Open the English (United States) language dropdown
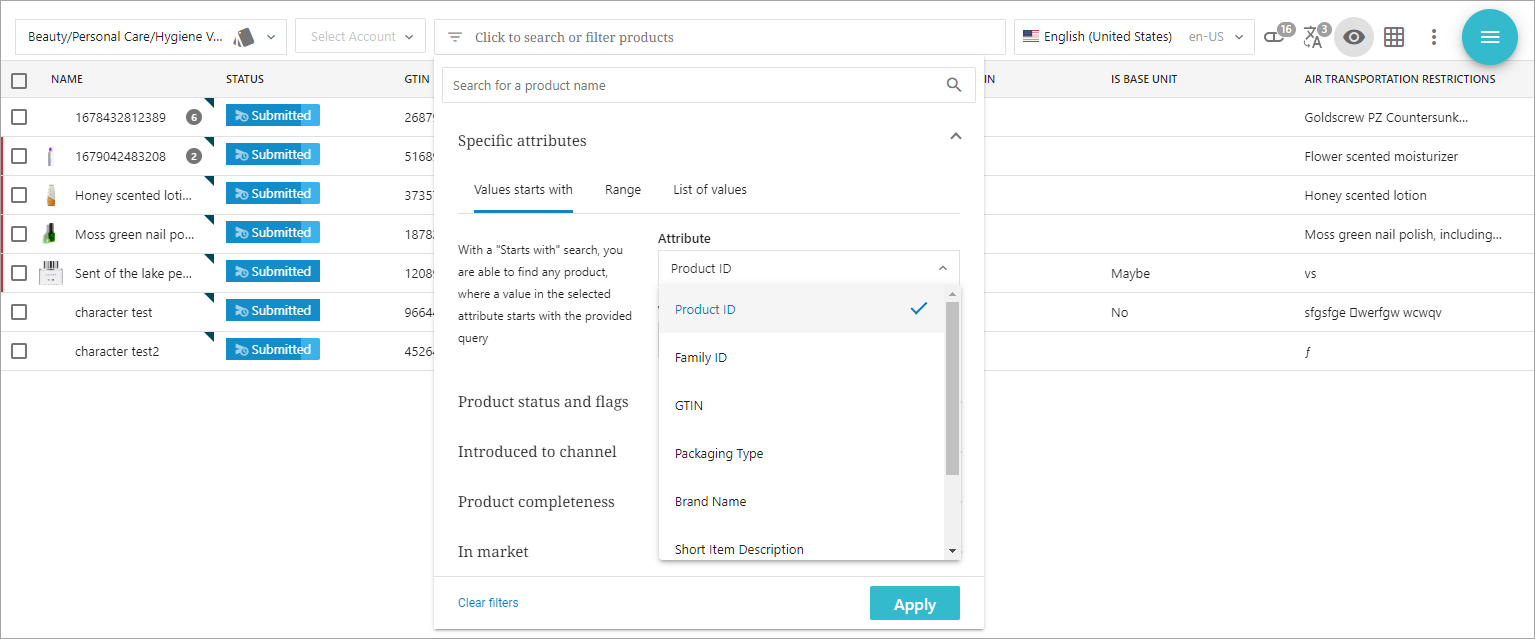 1133,37
